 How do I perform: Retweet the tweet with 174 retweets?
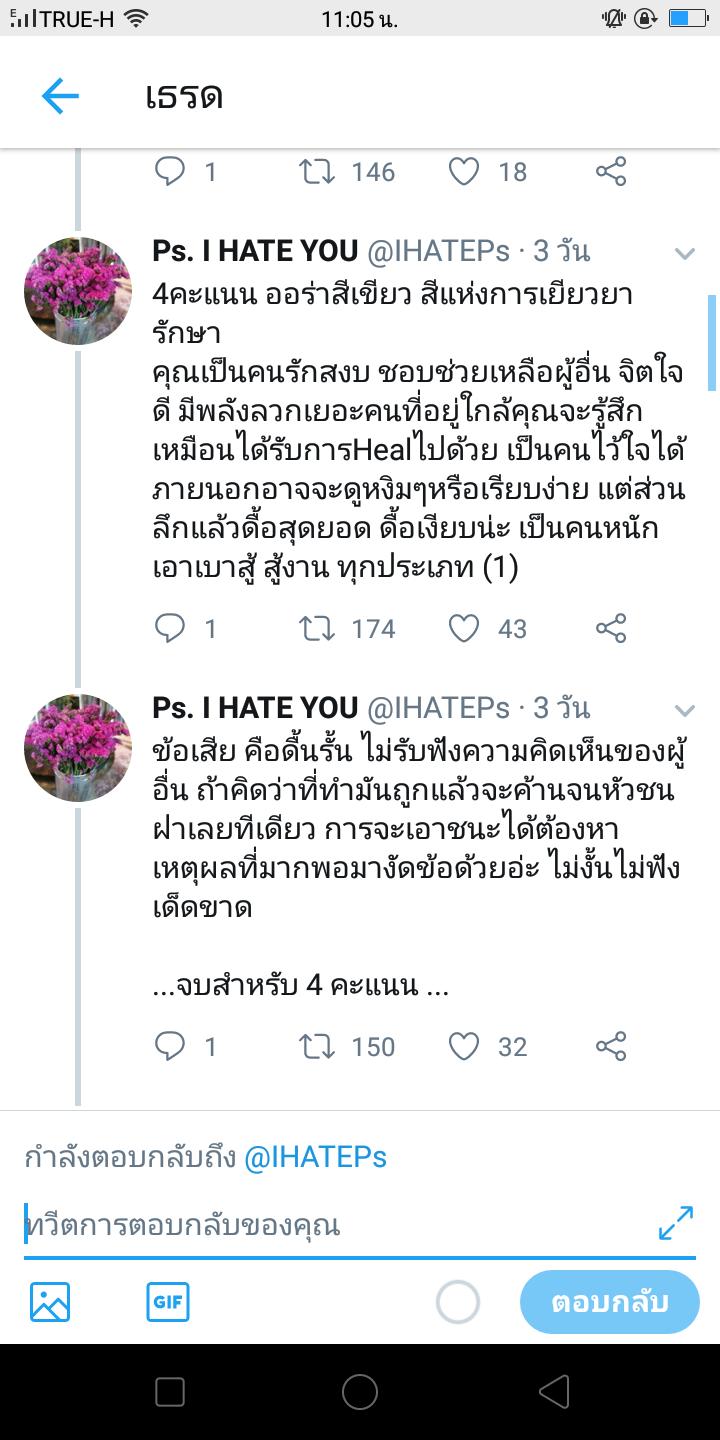pos(317,628)
